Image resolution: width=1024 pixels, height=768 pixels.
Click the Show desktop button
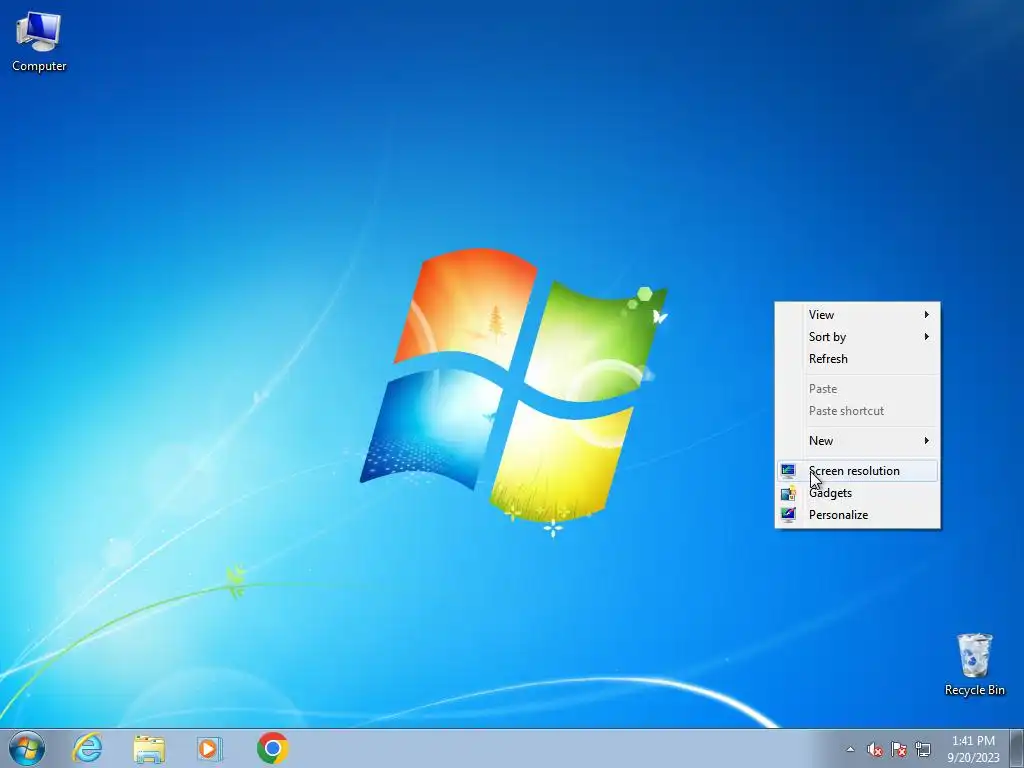[1017, 748]
